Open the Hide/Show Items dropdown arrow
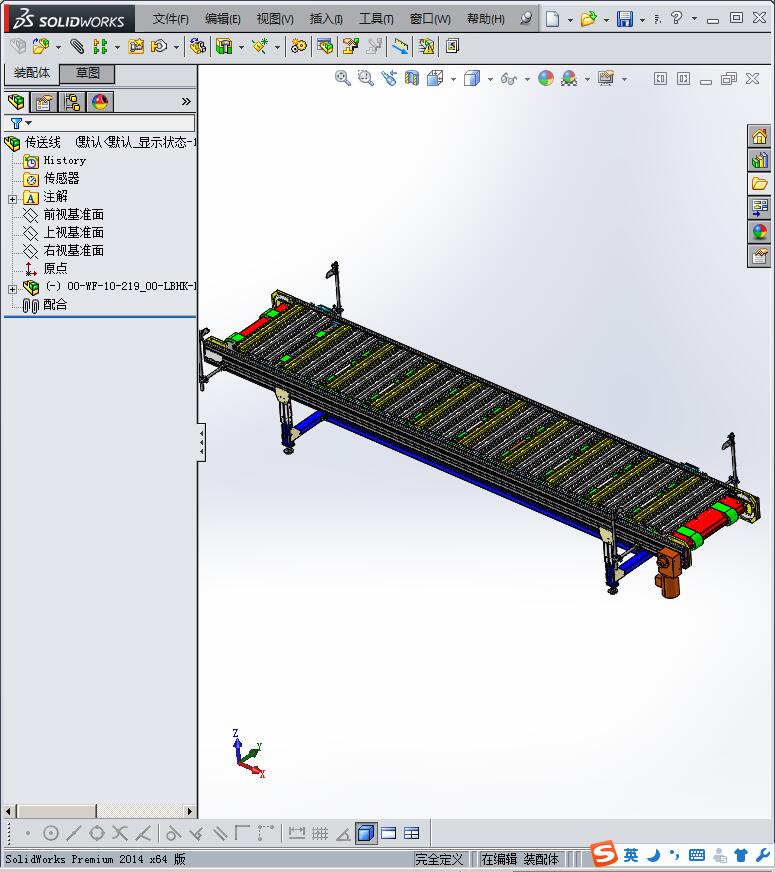Image resolution: width=775 pixels, height=872 pixels. click(527, 80)
